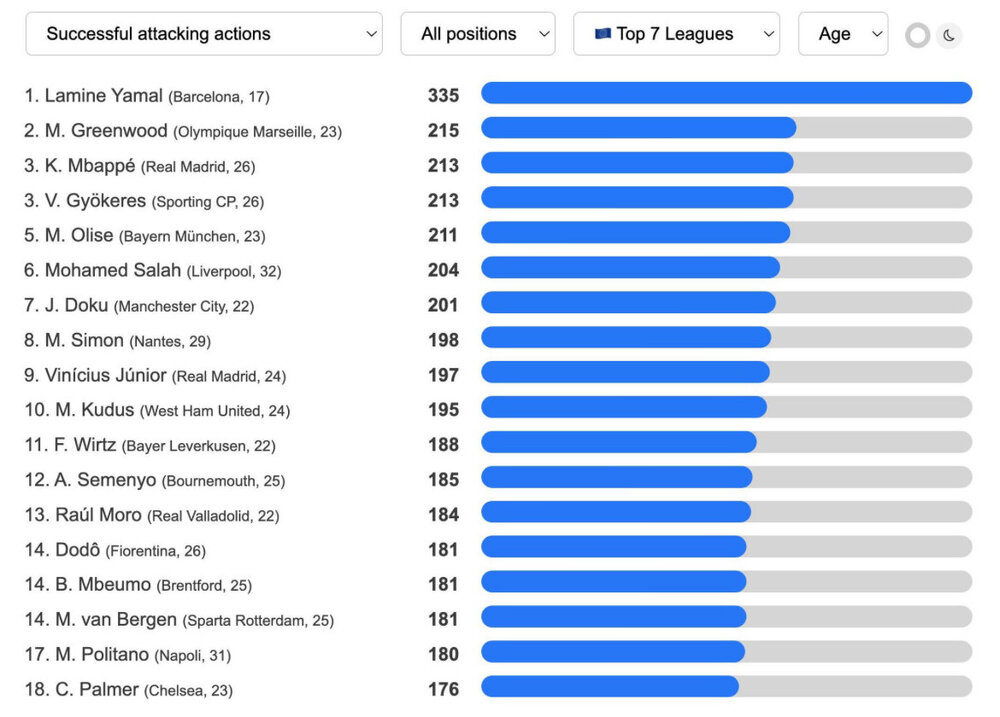Viewport: 1000px width, 717px height.
Task: Click the 201 value for J. Doku
Action: tap(443, 305)
